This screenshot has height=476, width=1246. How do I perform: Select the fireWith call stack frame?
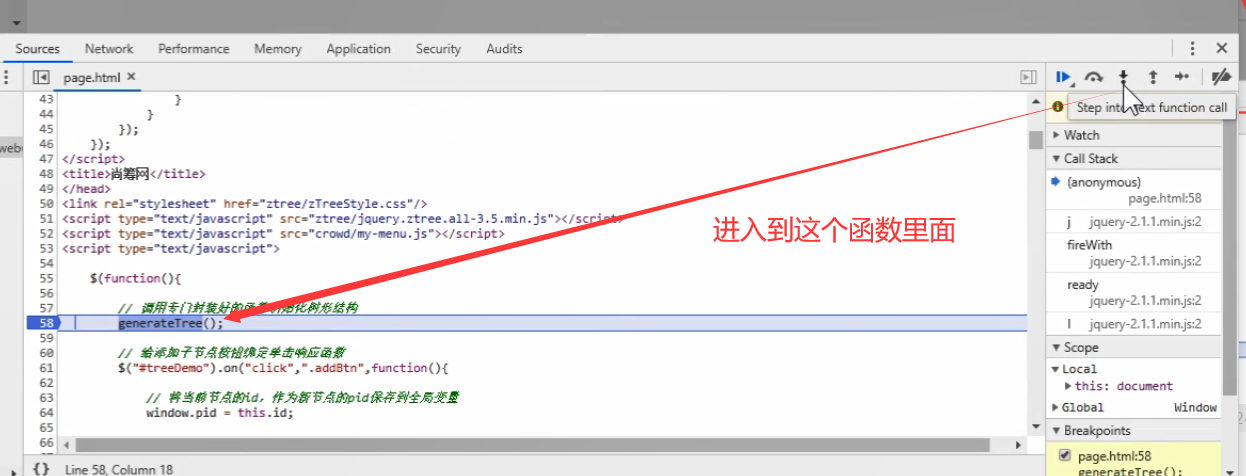click(1134, 253)
